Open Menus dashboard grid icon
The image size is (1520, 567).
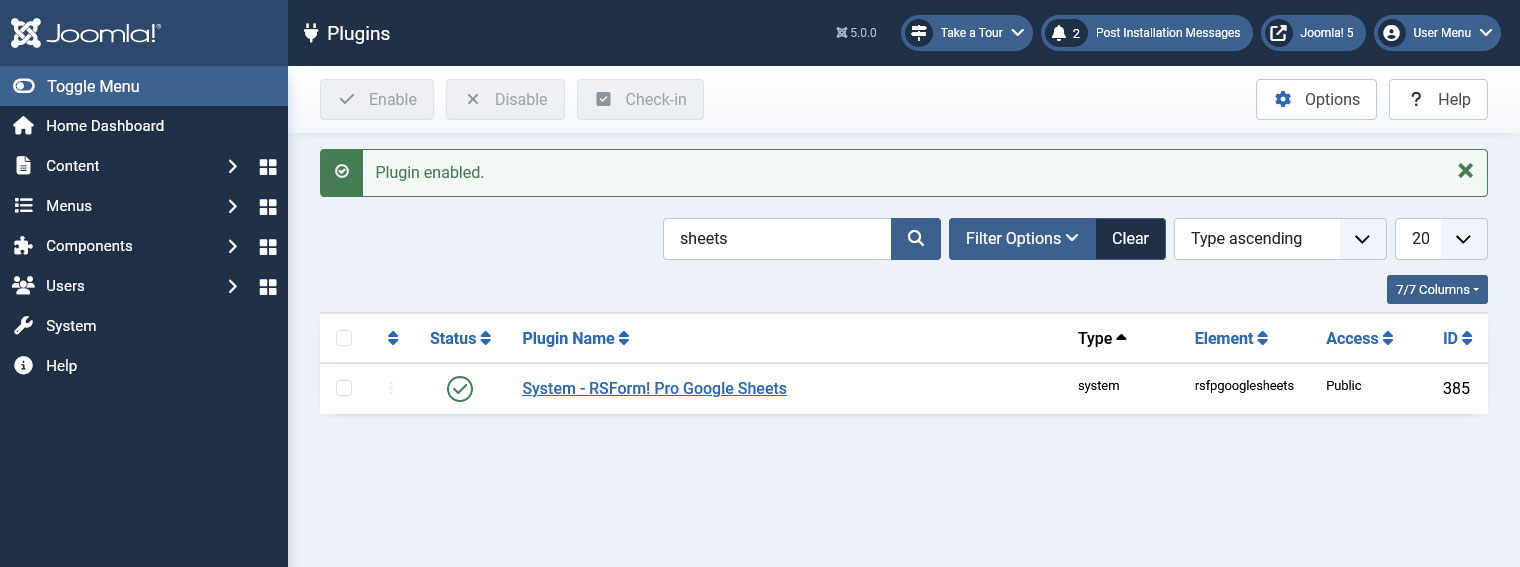pos(268,206)
